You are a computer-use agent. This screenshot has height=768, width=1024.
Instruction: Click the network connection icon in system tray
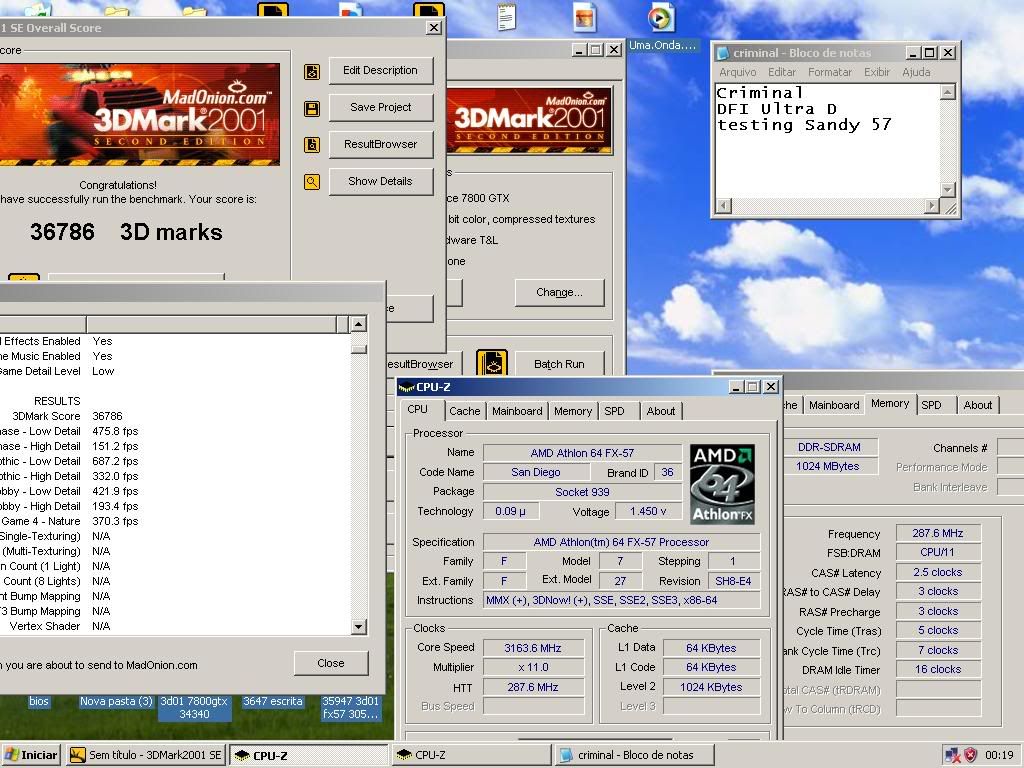pos(953,755)
